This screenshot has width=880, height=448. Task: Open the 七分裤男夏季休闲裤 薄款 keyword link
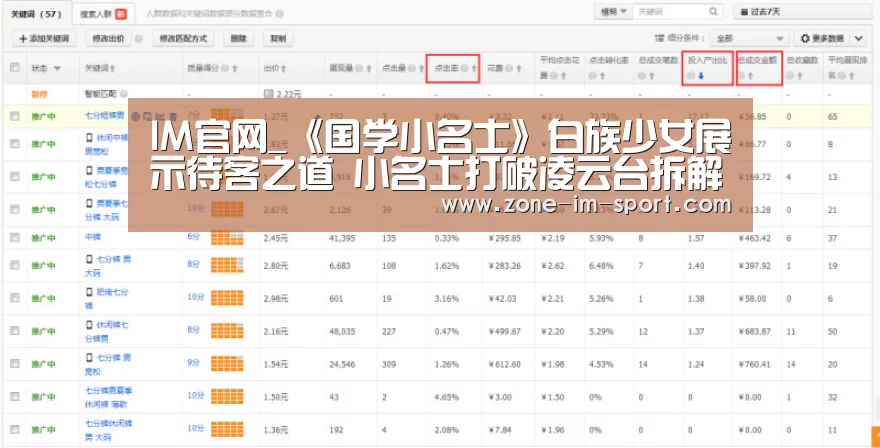108,397
